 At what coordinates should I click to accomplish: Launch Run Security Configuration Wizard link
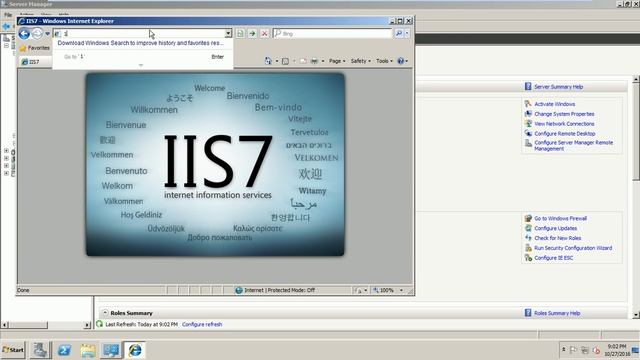pos(573,248)
